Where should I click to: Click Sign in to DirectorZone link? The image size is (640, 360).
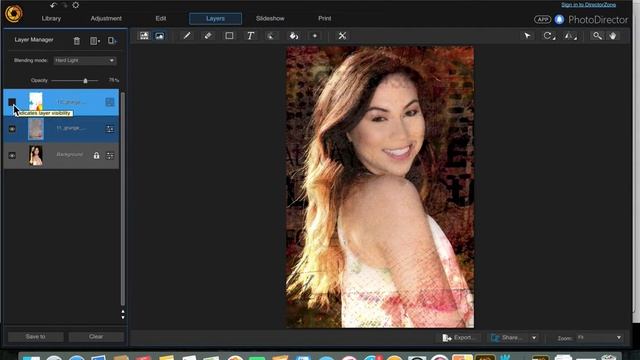[589, 5]
